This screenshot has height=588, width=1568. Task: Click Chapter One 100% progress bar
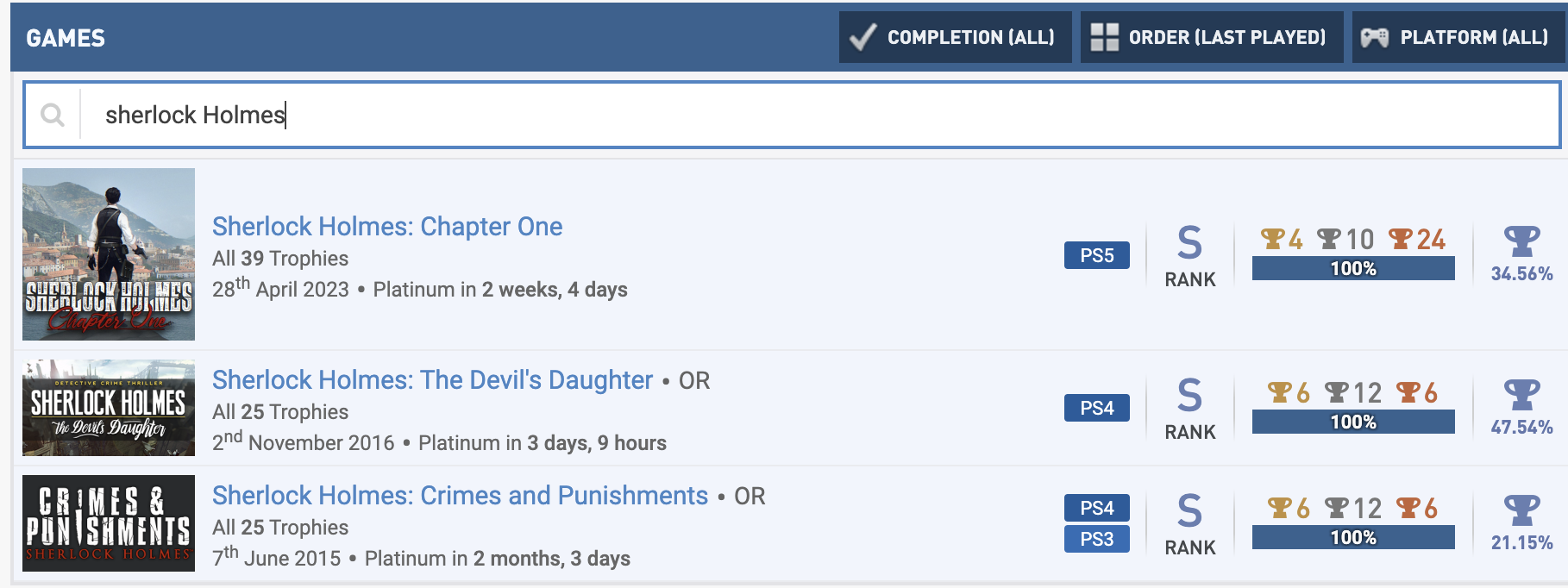1353,268
